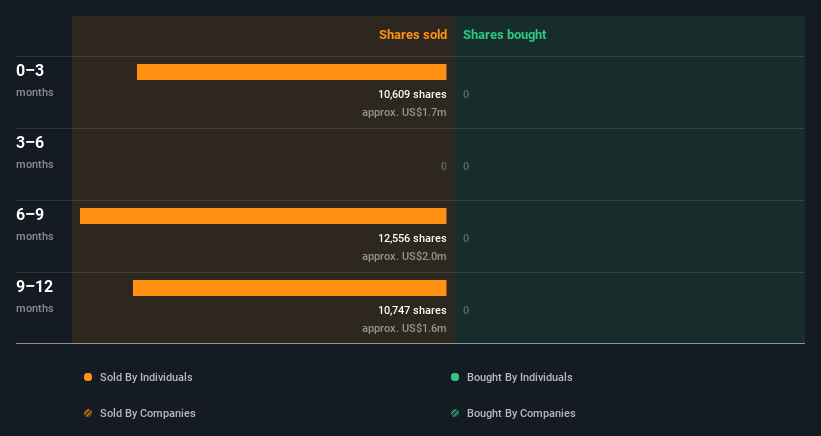Click the 12,556 shares value

click(x=413, y=238)
